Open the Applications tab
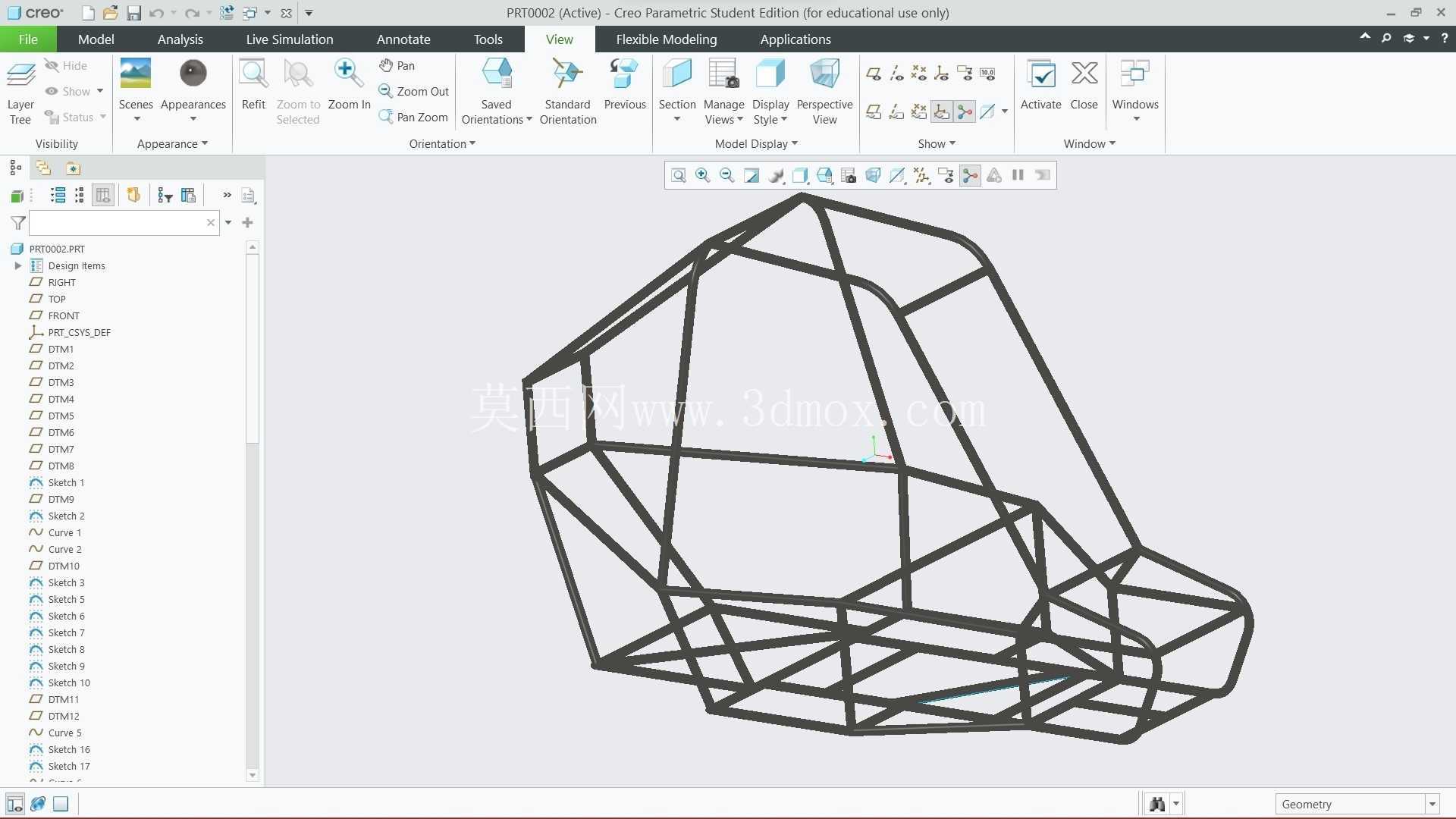 click(795, 39)
